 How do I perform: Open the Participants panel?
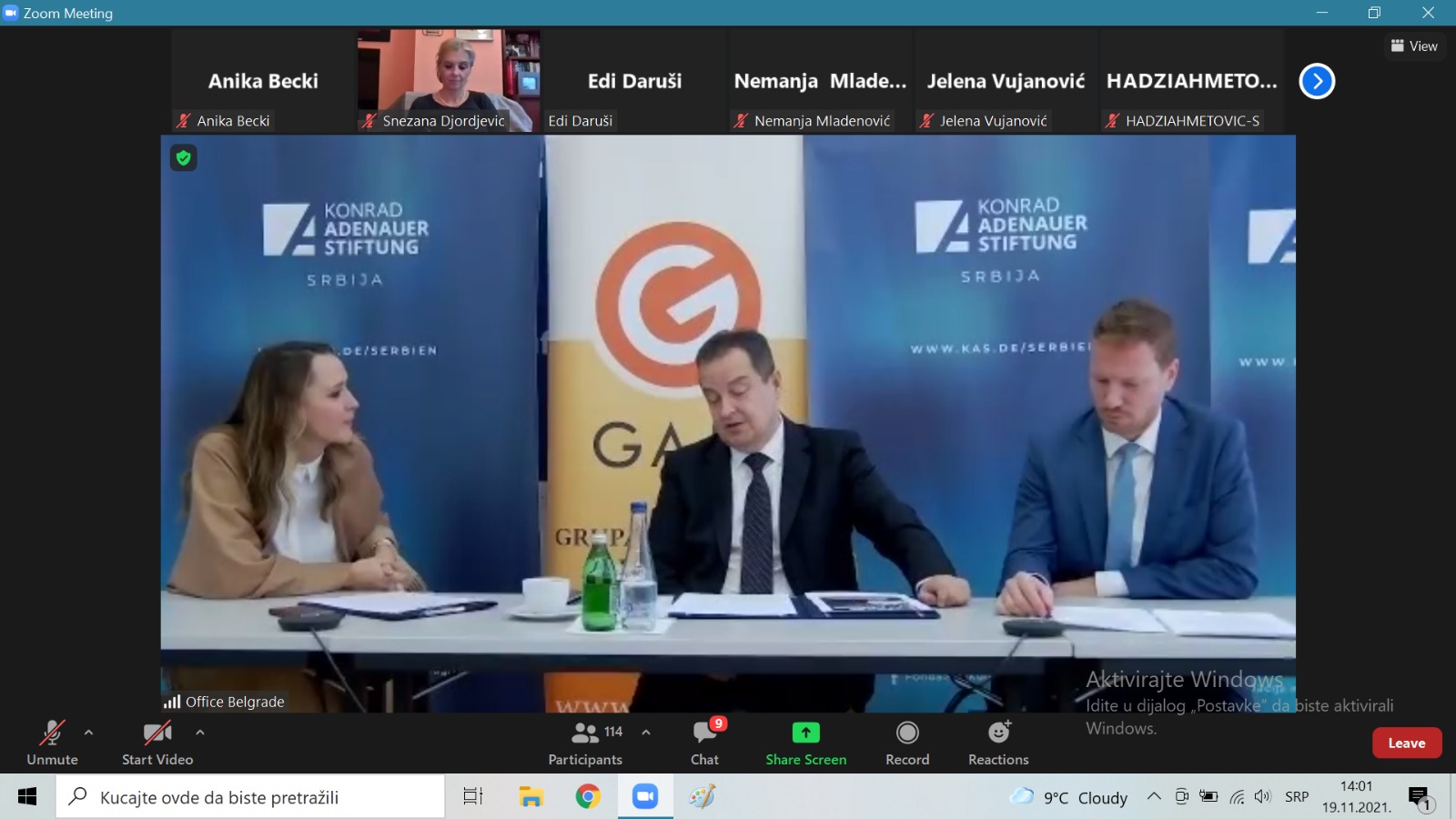click(x=585, y=743)
